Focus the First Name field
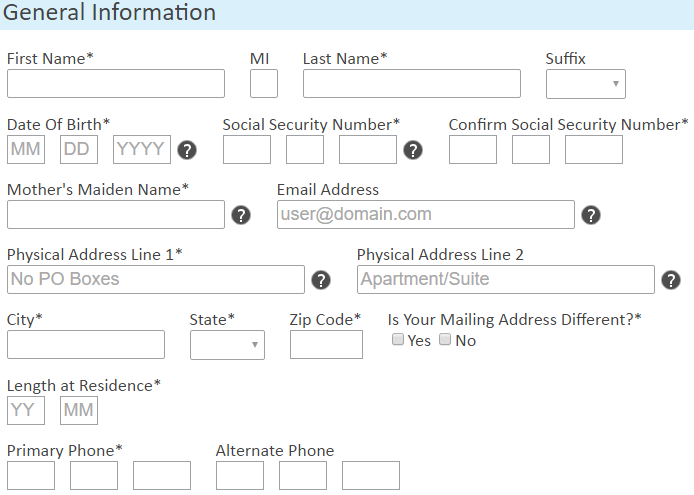This screenshot has width=694, height=495. click(x=116, y=83)
